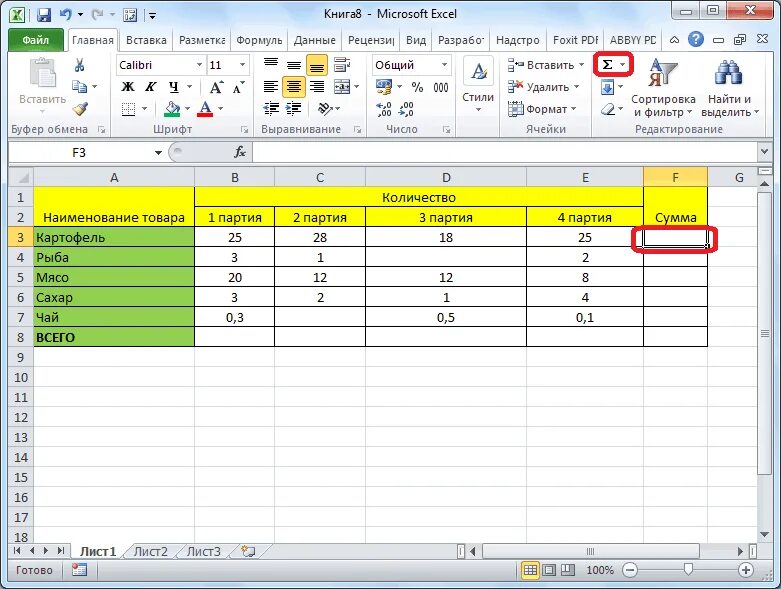The width and height of the screenshot is (781, 589).
Task: Switch to sheet Лист3
Action: click(203, 551)
